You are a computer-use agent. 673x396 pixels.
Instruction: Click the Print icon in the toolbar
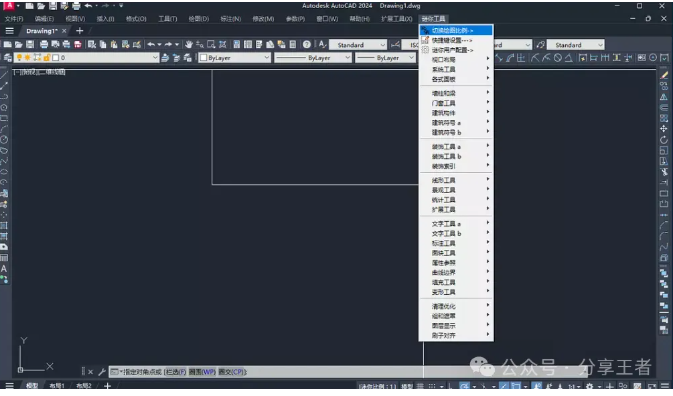coord(44,45)
